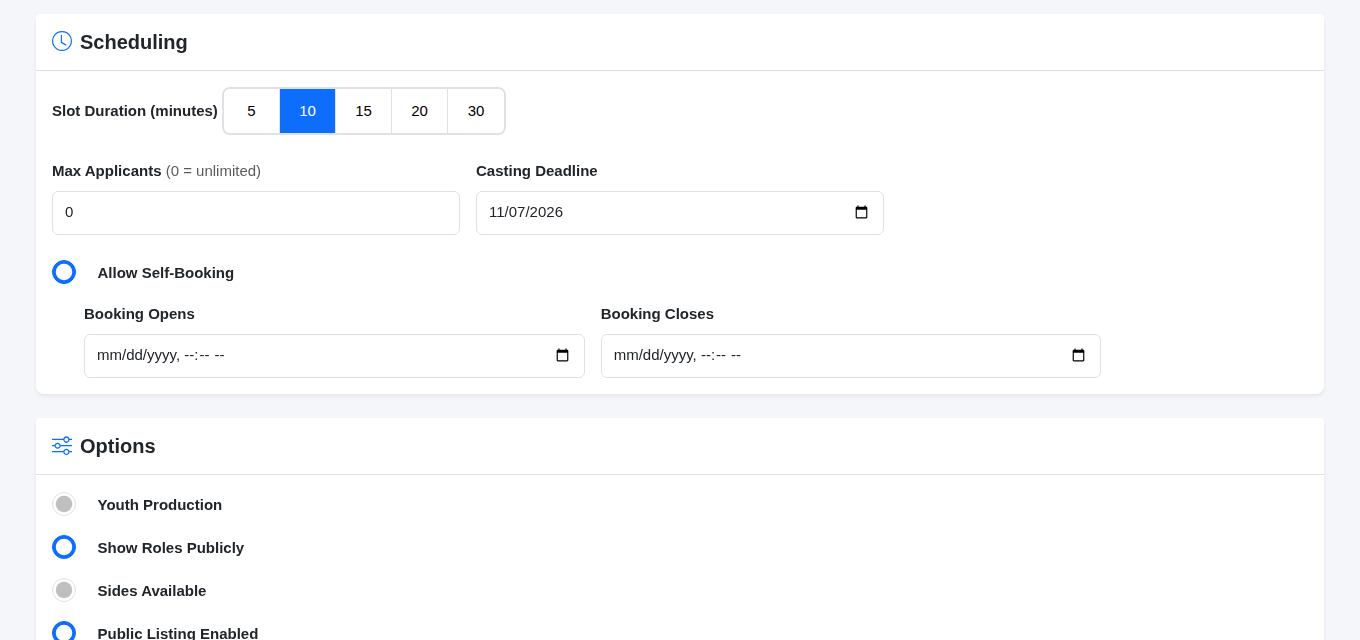
Task: Select 10 minute slot duration
Action: (308, 111)
